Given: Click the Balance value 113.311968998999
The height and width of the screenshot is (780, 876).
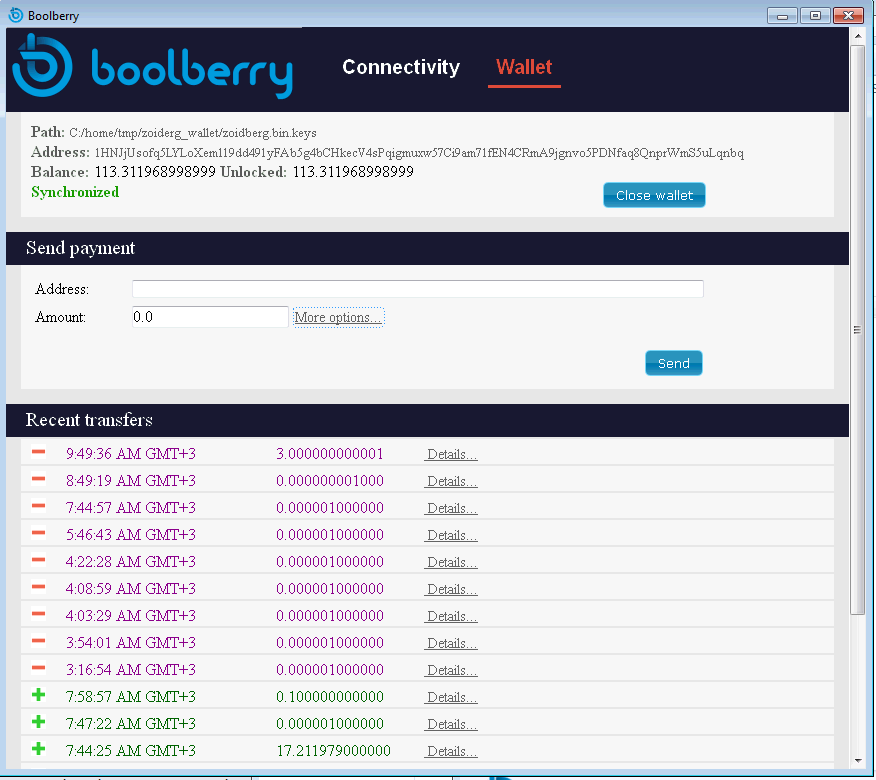Looking at the screenshot, I should click(x=155, y=172).
